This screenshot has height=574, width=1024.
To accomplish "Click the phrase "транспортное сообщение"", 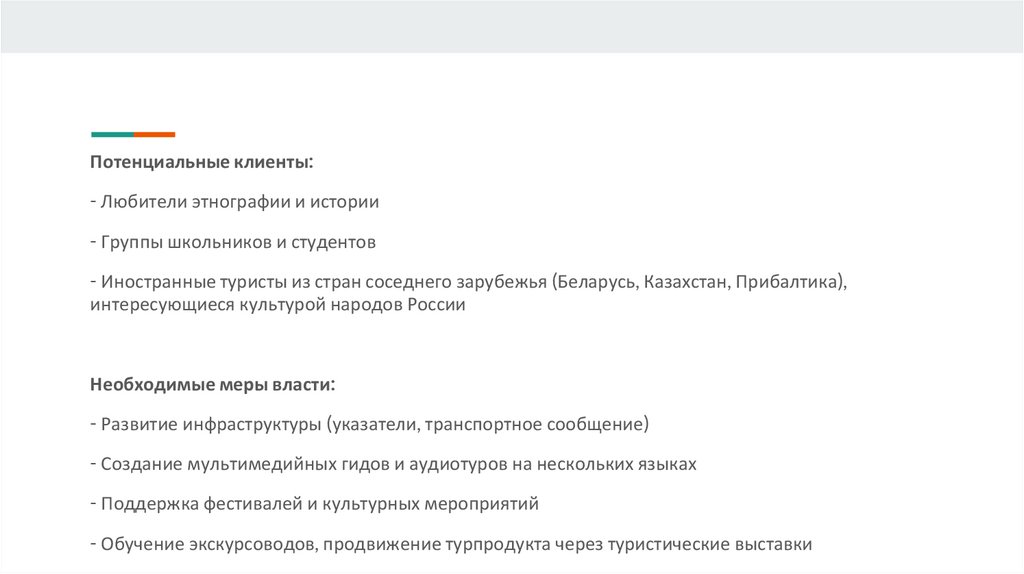I will (535, 424).
